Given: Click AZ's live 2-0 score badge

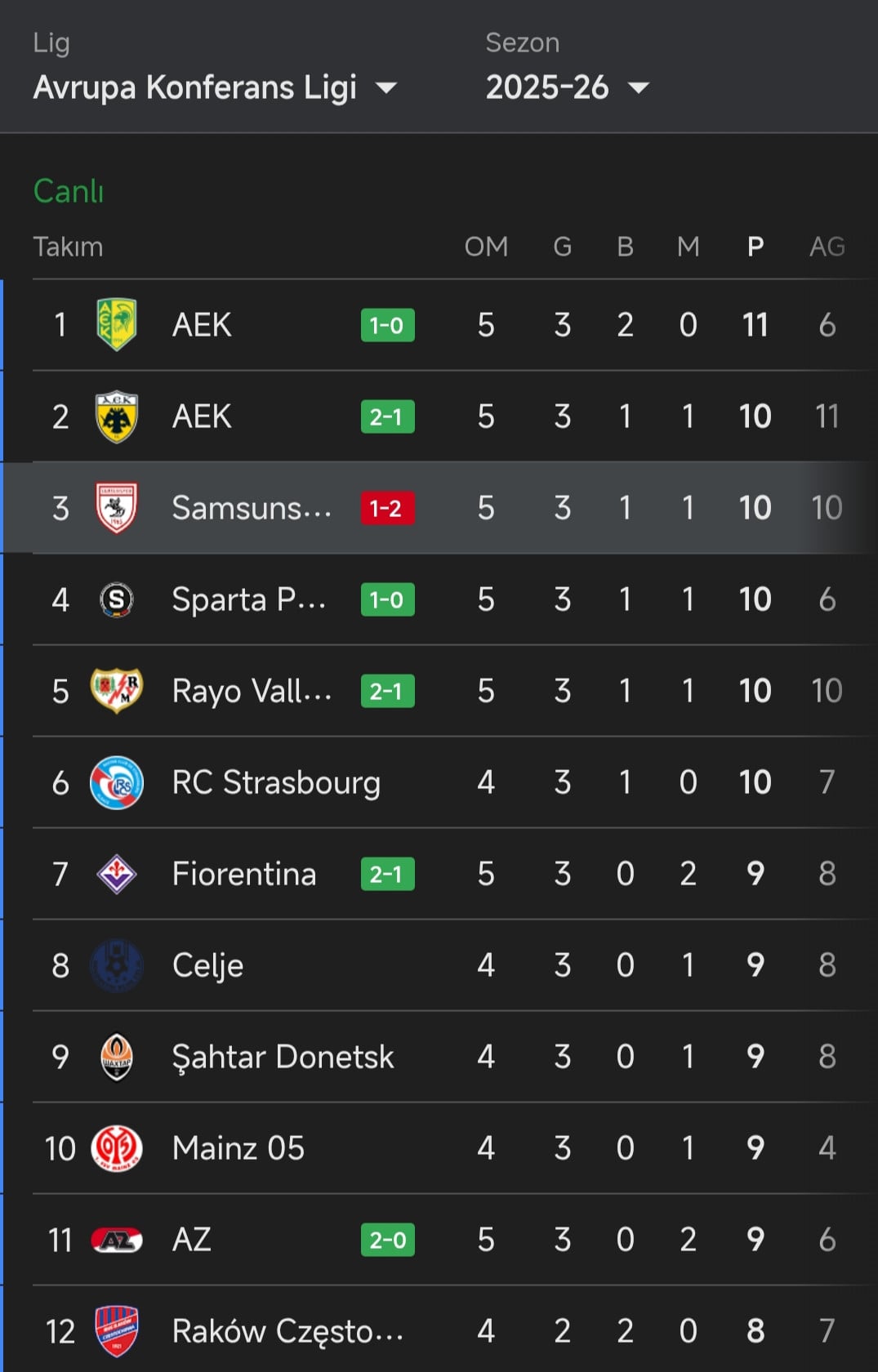Looking at the screenshot, I should 387,1240.
